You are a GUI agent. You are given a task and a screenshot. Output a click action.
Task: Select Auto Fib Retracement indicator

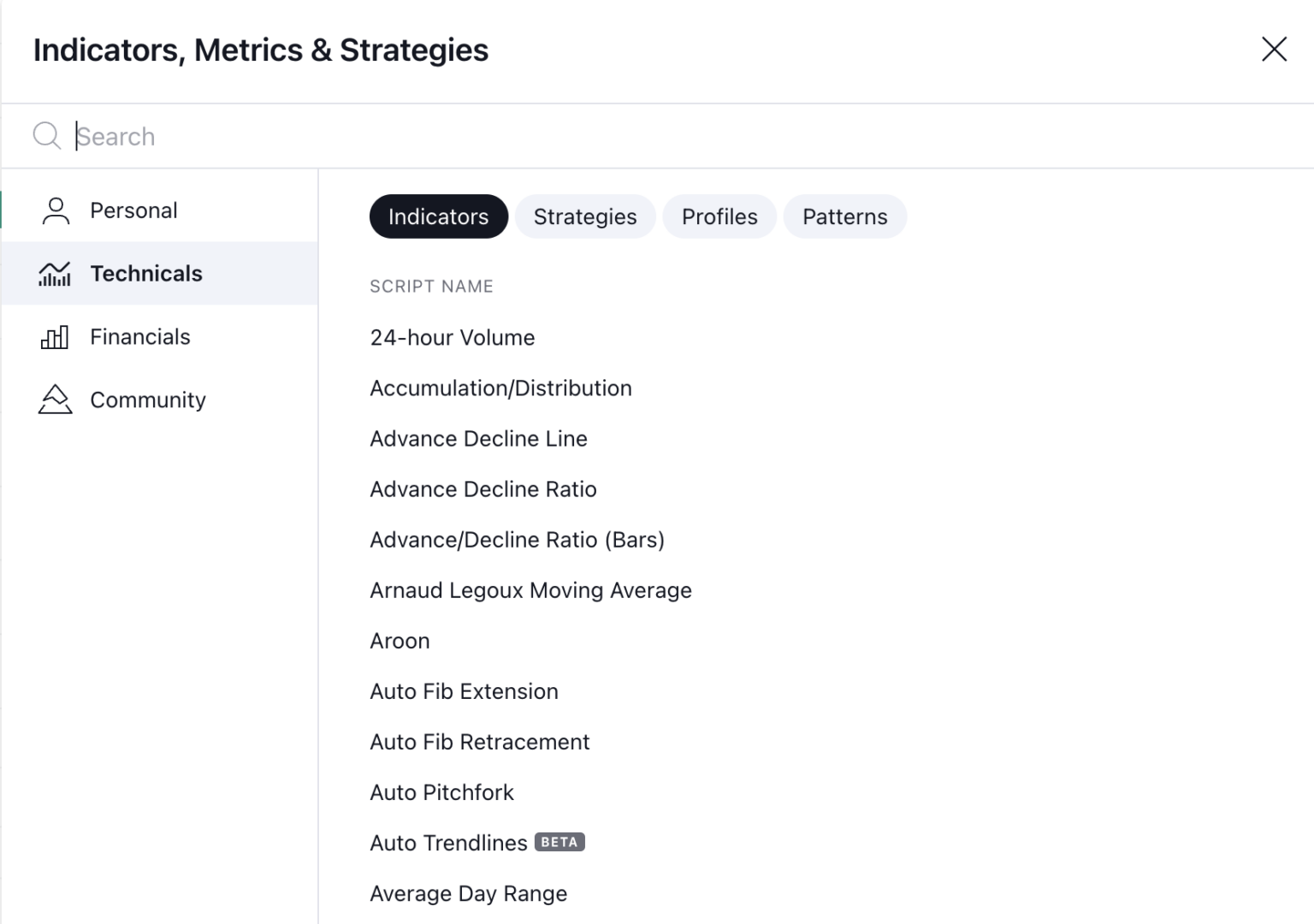pos(479,742)
